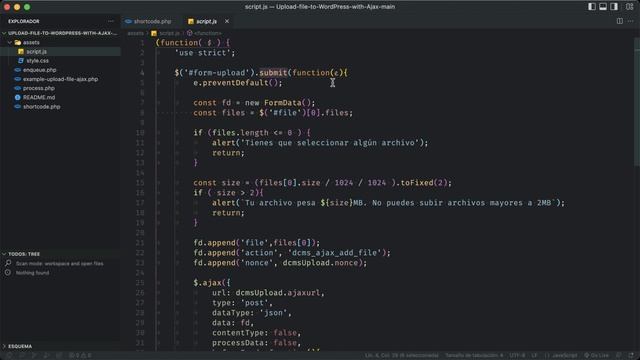
Task: Click the alert 'Tienes que seleccionar' line
Action: pyautogui.click(x=320, y=143)
